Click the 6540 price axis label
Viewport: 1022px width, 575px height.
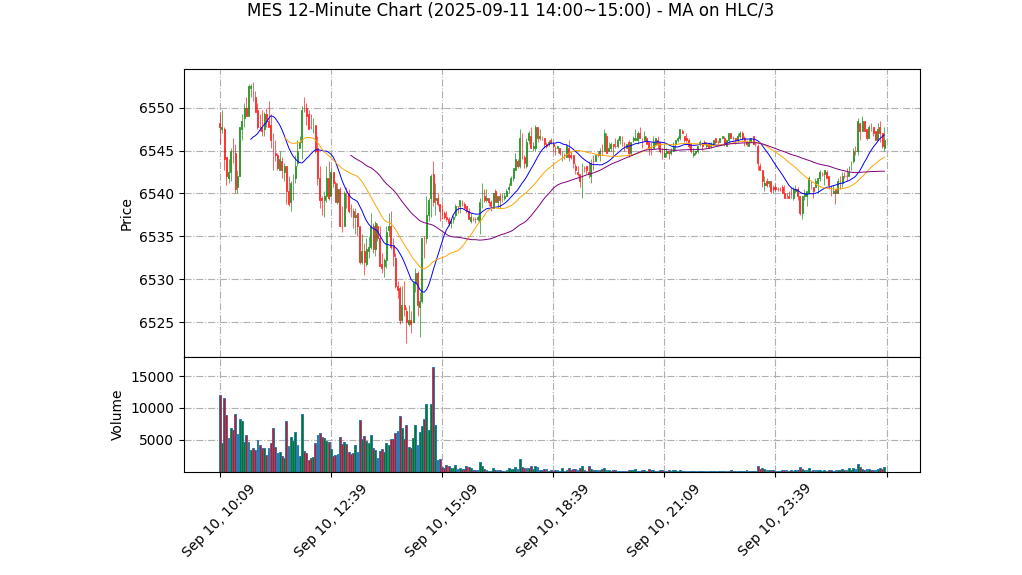click(156, 194)
